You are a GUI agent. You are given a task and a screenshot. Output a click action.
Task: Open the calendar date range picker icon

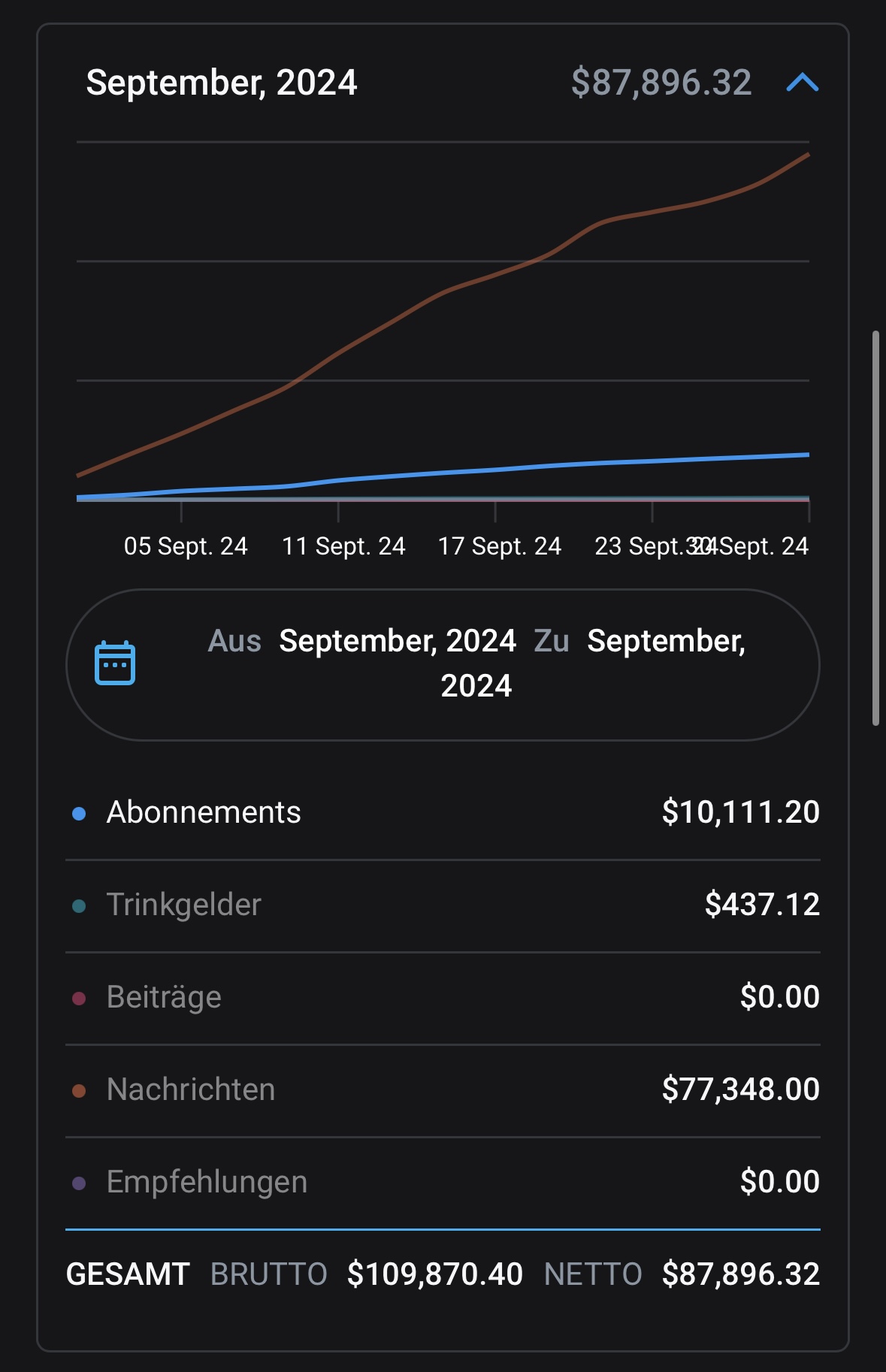click(x=115, y=663)
